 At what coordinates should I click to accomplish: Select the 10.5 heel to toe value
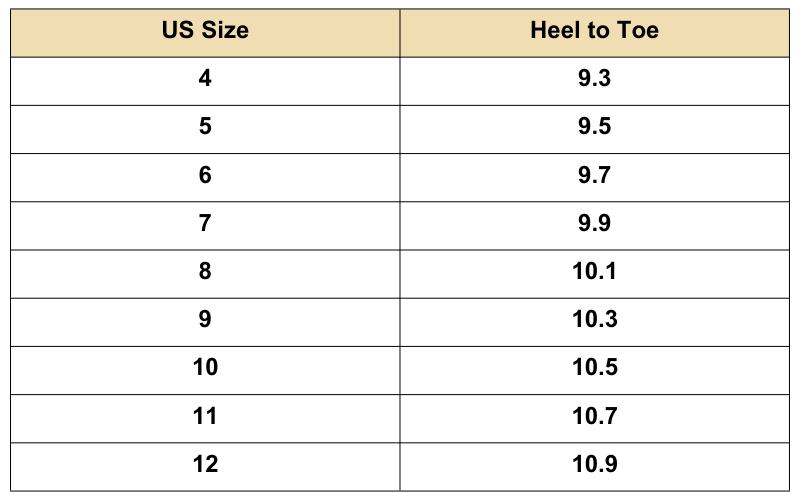coord(594,367)
